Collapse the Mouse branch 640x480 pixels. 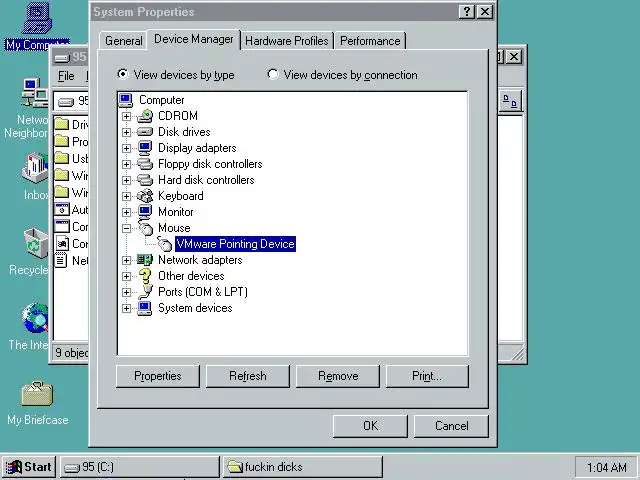pyautogui.click(x=126, y=229)
